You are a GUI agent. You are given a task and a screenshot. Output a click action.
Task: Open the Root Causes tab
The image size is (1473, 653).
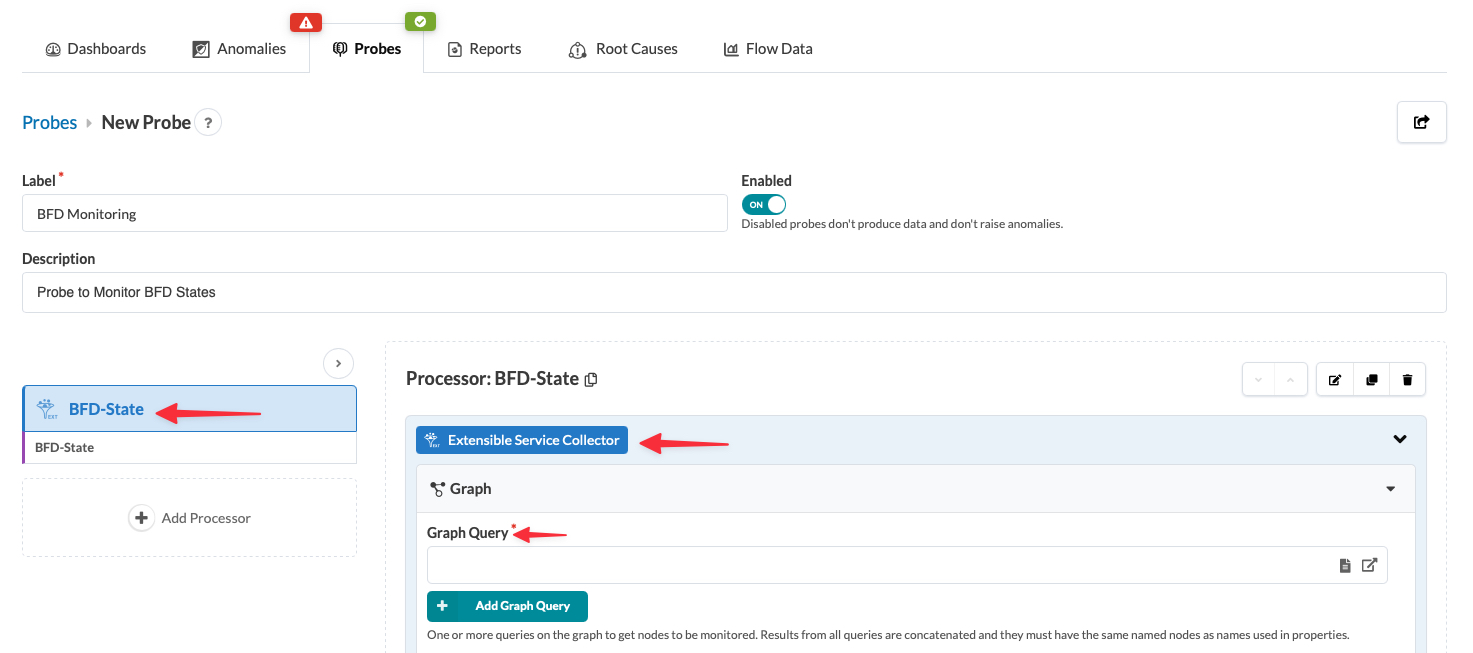coord(623,48)
